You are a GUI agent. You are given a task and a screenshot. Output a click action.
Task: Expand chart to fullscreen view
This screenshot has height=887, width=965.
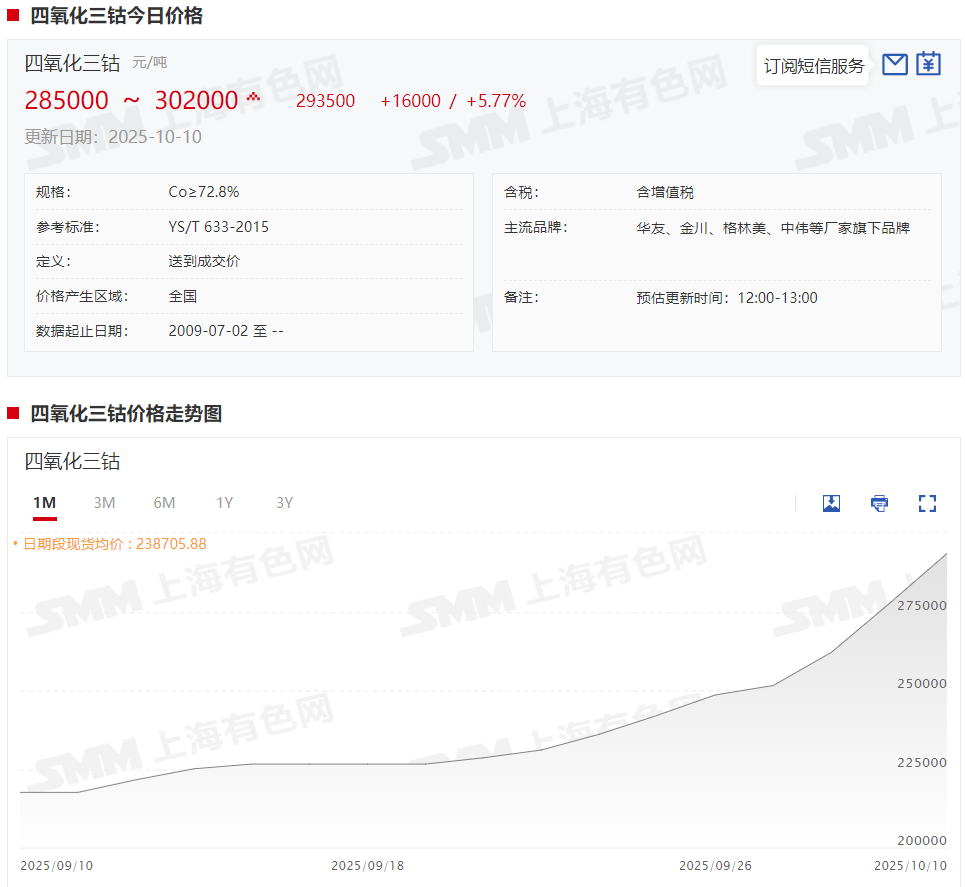coord(927,503)
